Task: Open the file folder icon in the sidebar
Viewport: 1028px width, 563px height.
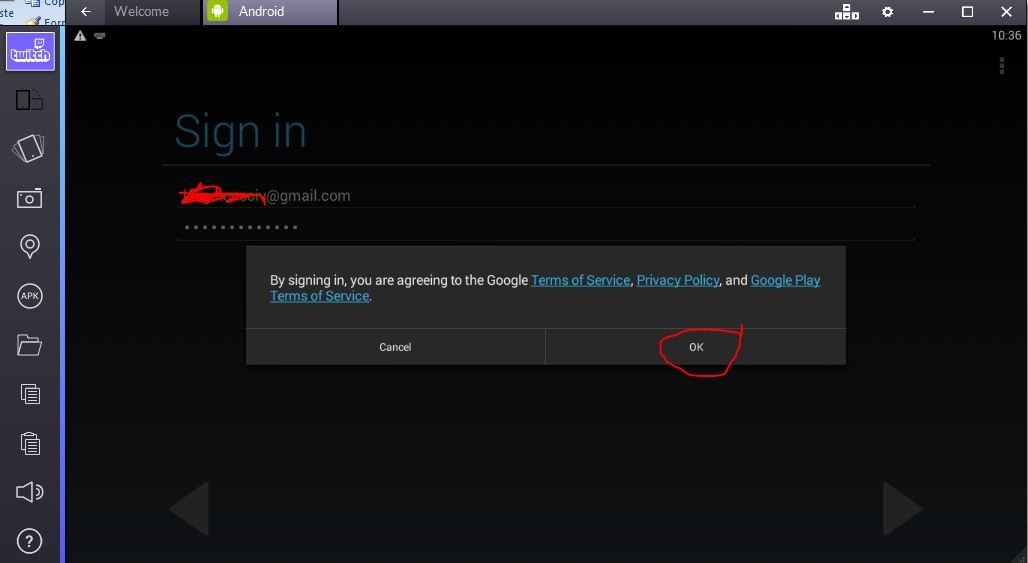Action: click(30, 345)
